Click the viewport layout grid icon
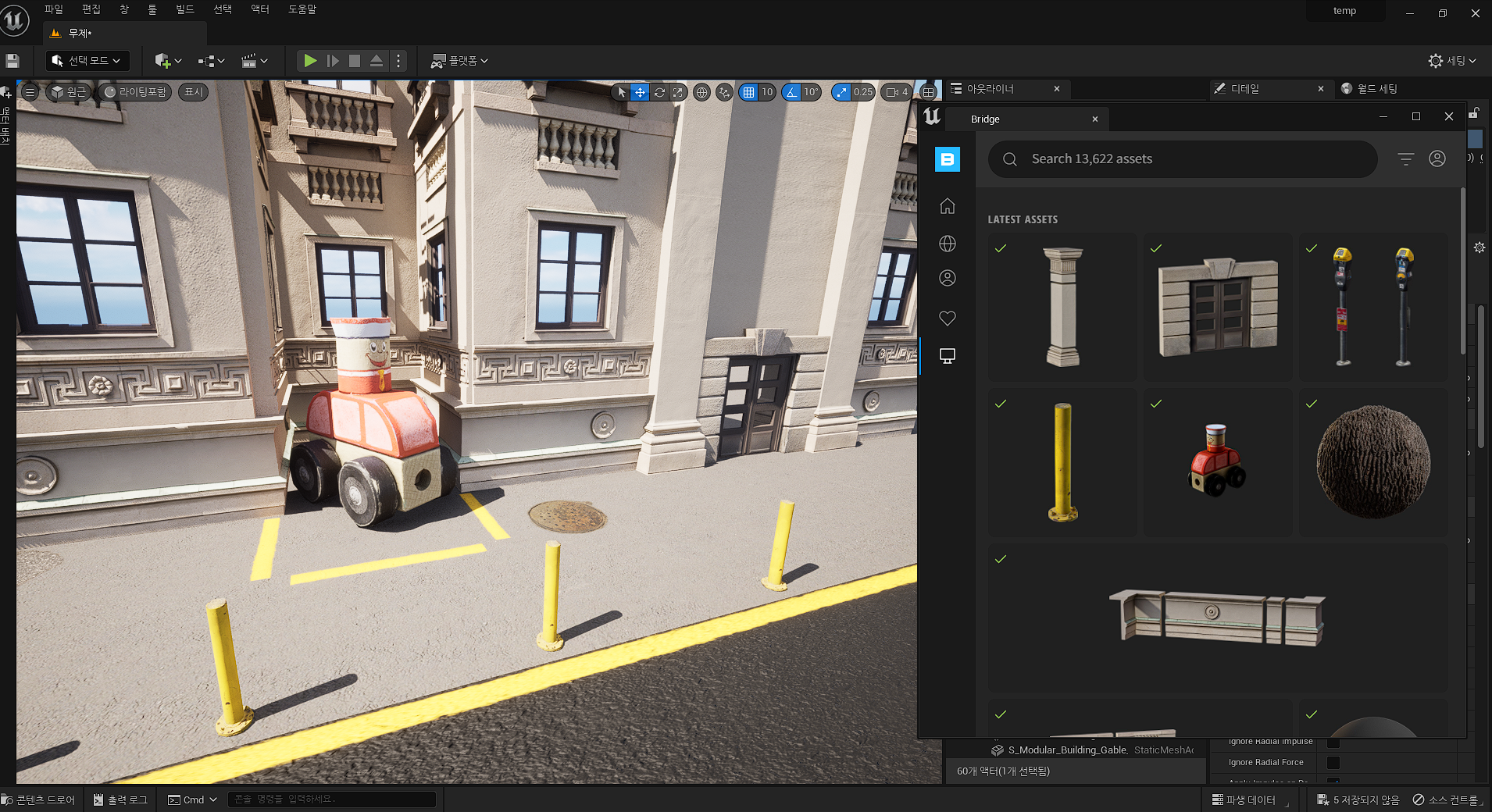The image size is (1492, 812). 928,92
